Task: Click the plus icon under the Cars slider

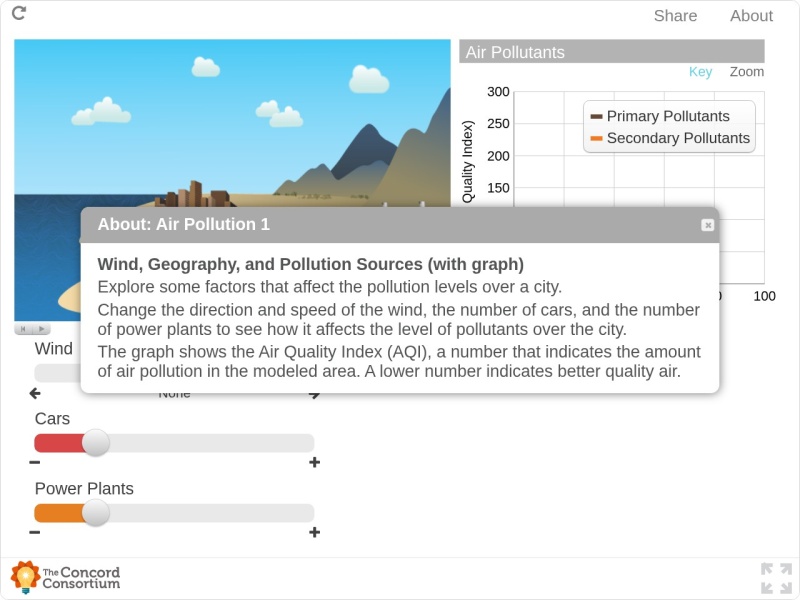Action: click(314, 462)
